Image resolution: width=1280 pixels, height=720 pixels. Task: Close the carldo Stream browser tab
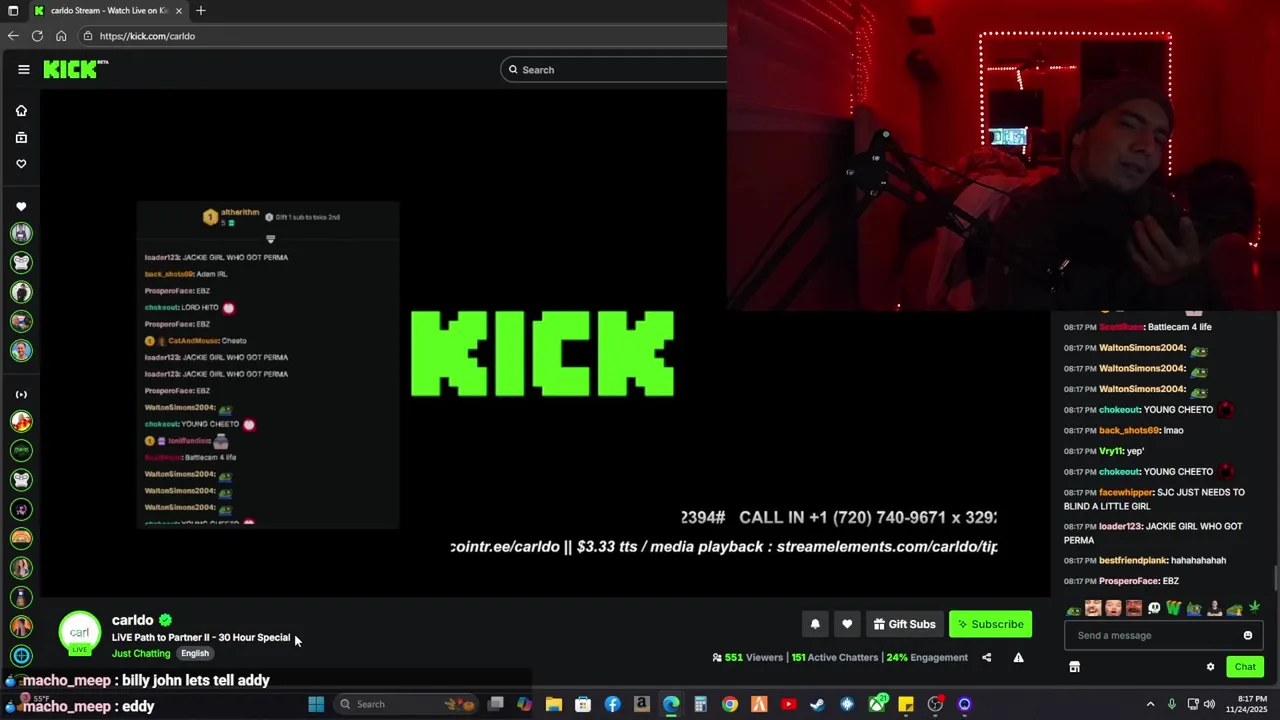point(179,10)
